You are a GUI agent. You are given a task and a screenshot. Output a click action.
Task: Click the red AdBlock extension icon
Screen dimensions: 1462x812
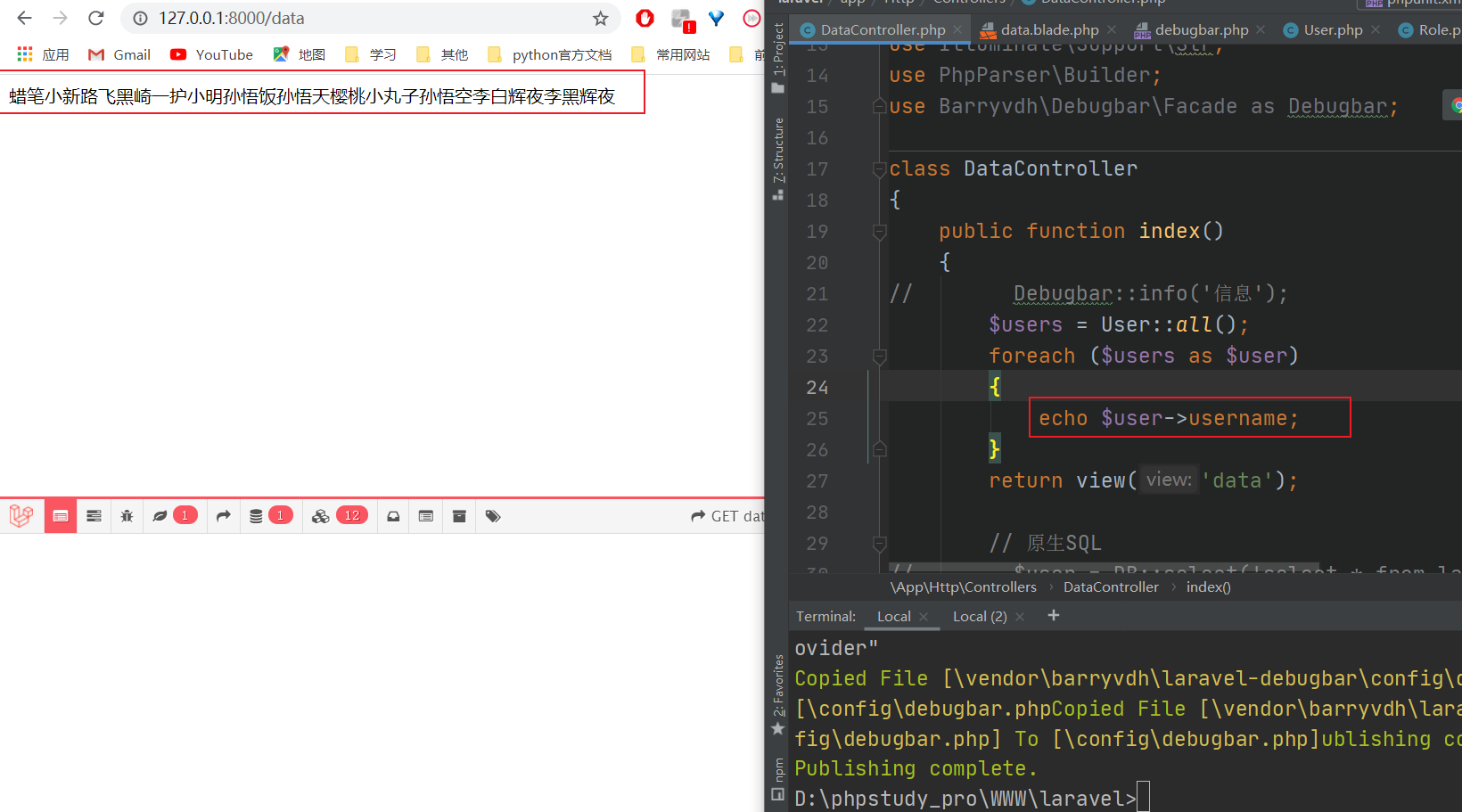tap(645, 18)
